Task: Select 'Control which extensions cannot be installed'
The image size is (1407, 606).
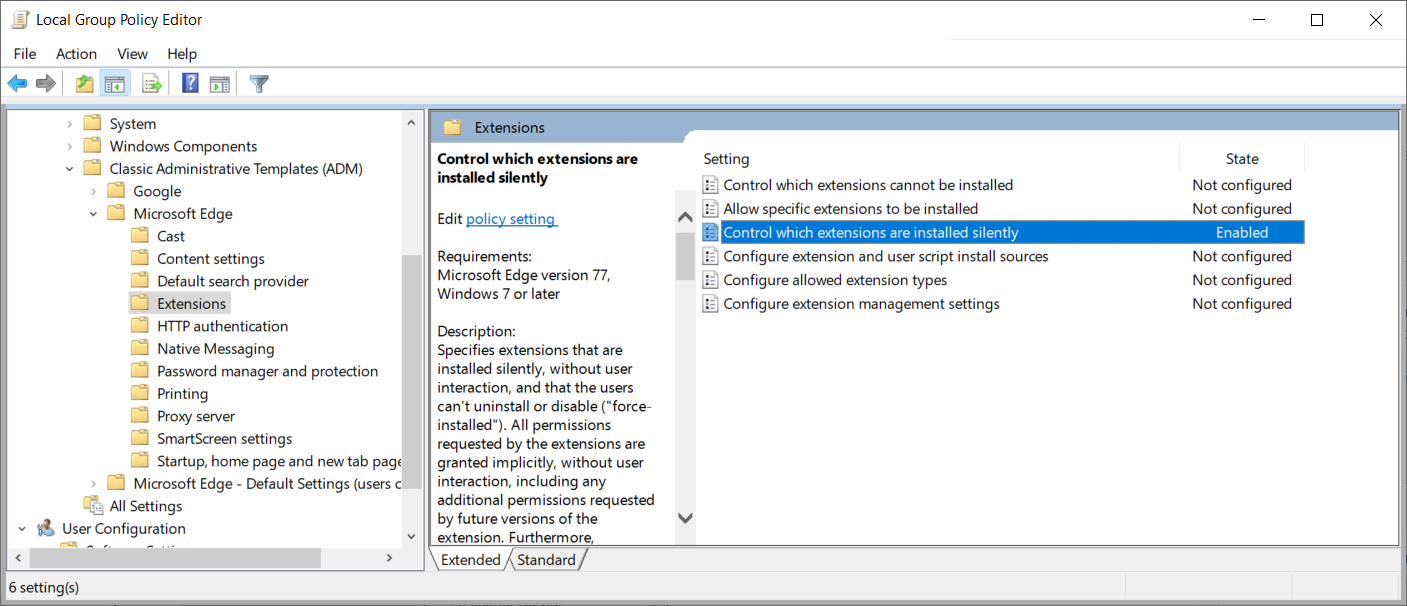Action: pos(867,185)
